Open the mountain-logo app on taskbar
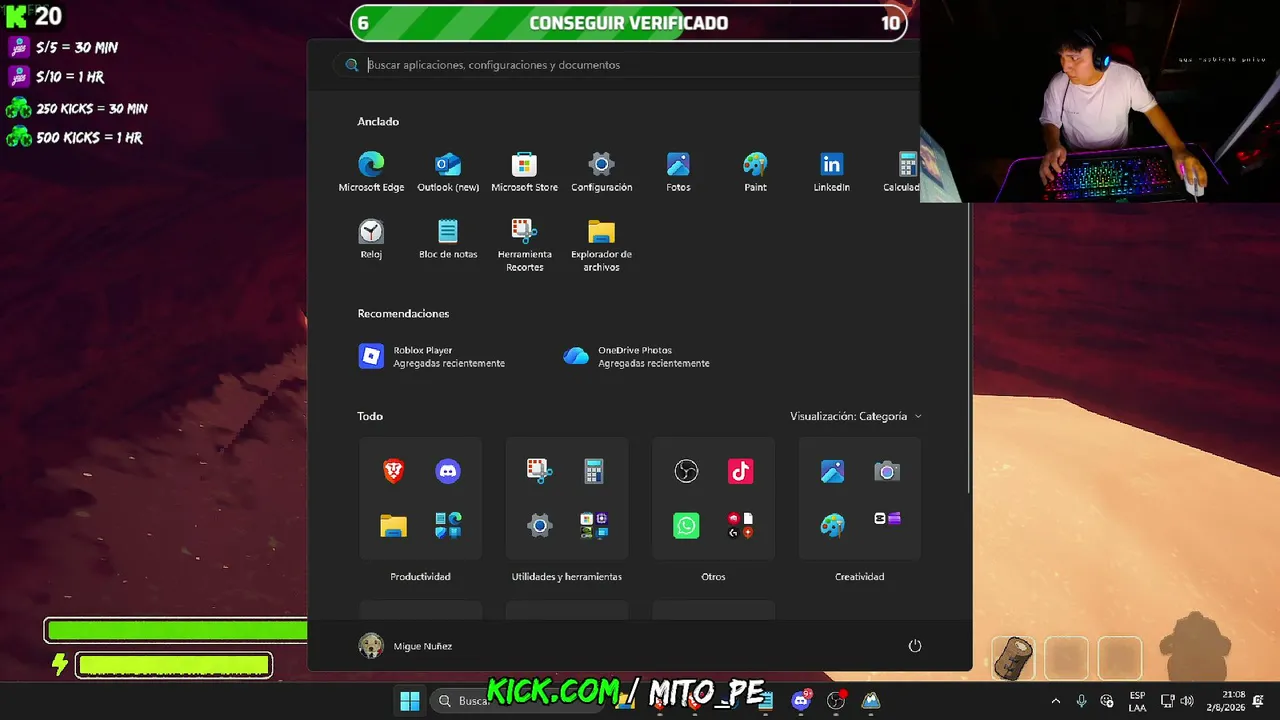Viewport: 1280px width, 720px height. (x=871, y=701)
